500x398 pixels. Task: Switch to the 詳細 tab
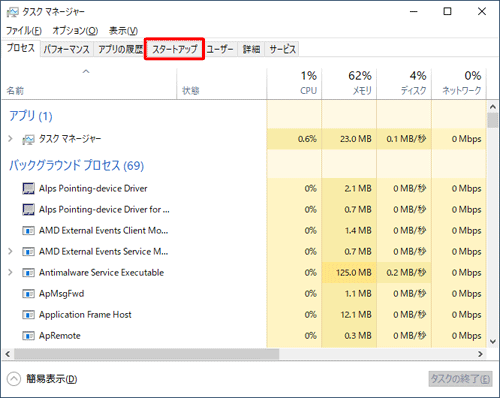click(x=251, y=49)
